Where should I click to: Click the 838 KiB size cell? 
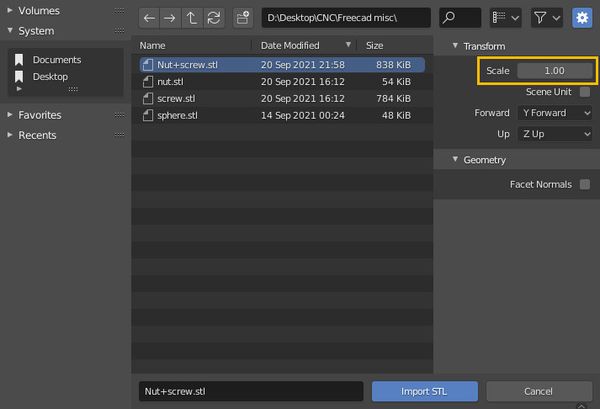tap(393, 65)
